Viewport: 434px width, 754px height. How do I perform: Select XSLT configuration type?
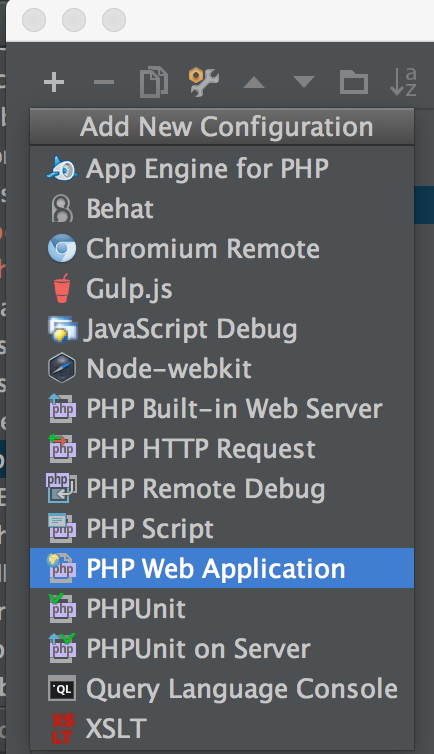pyautogui.click(x=222, y=728)
